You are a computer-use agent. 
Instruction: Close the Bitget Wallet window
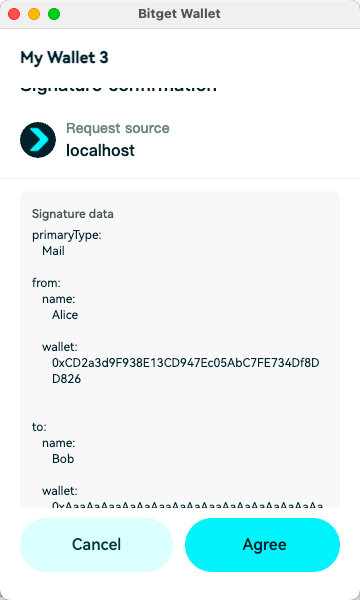coord(14,14)
